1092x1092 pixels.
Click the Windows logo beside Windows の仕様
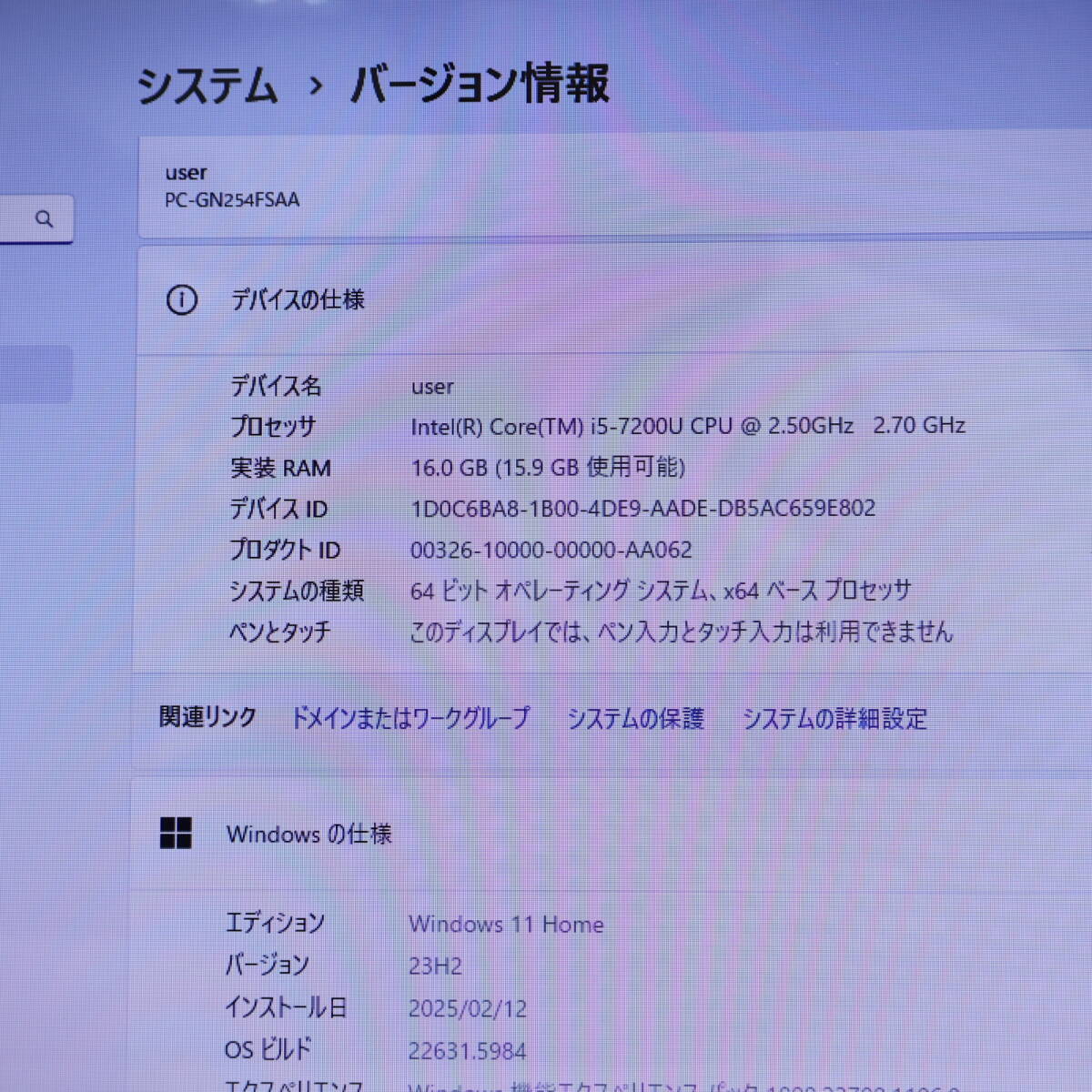(x=176, y=833)
